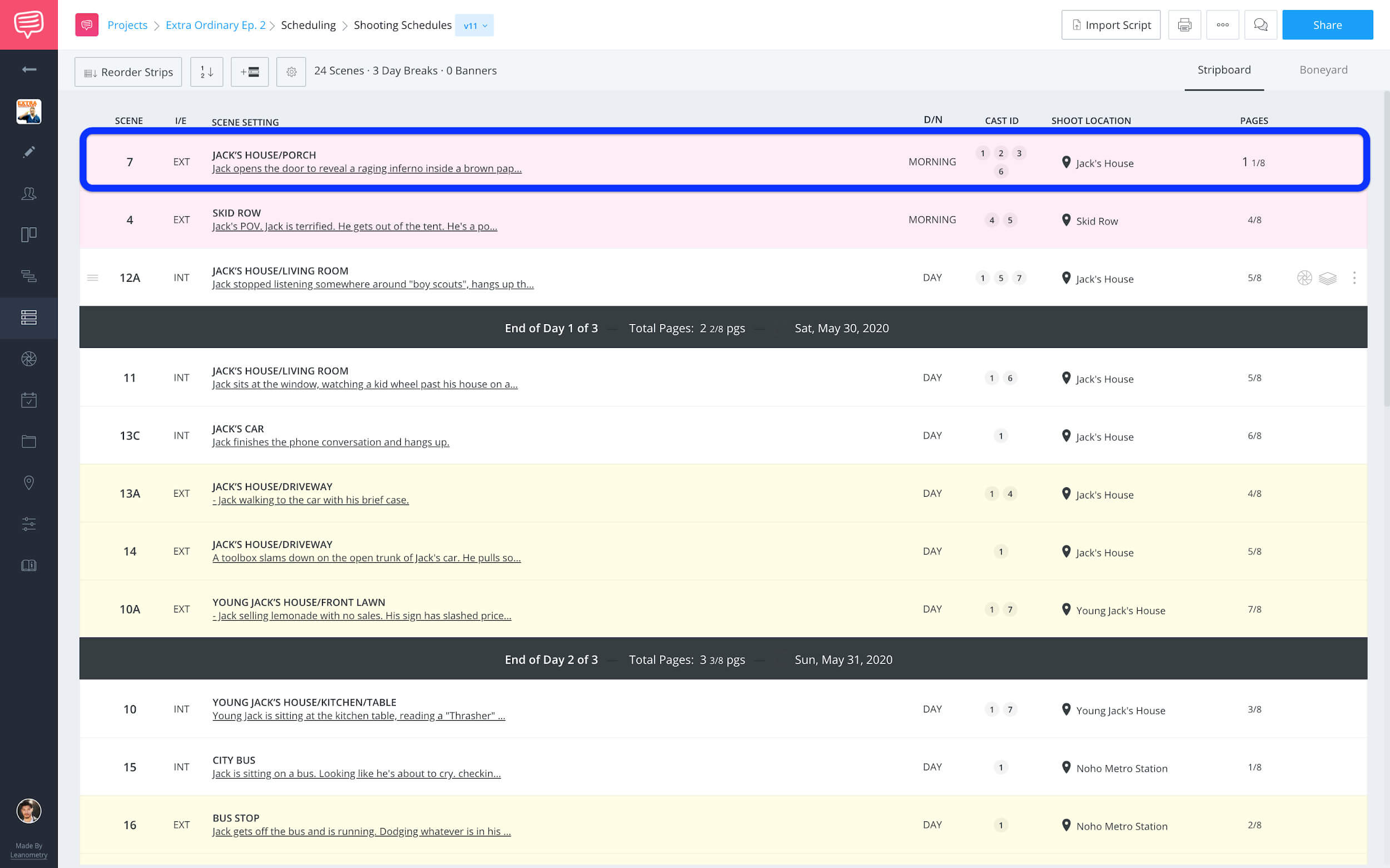
Task: Open the StudioBinder logo home
Action: pyautogui.click(x=29, y=24)
